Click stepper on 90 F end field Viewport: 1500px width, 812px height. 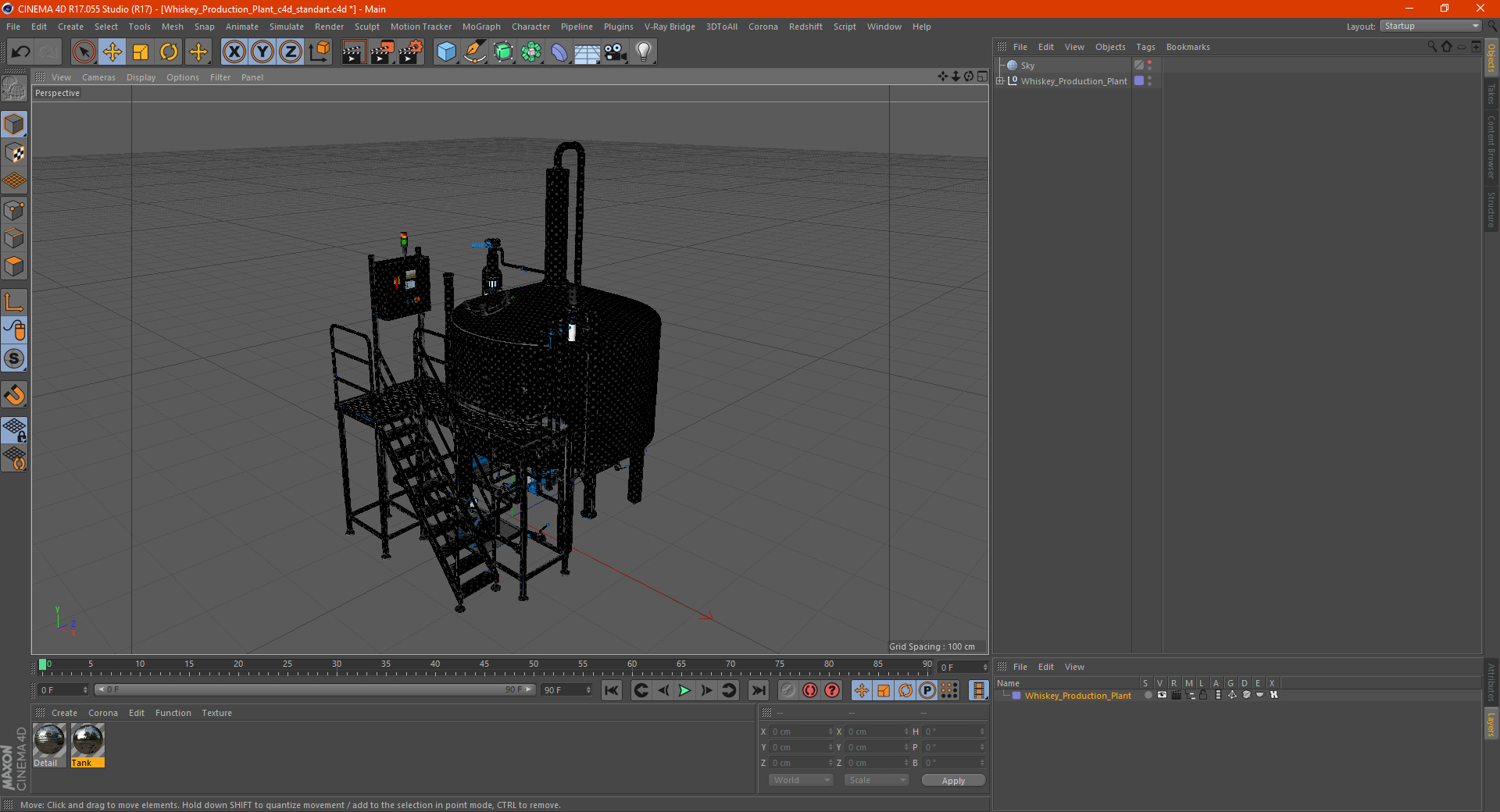coord(588,690)
